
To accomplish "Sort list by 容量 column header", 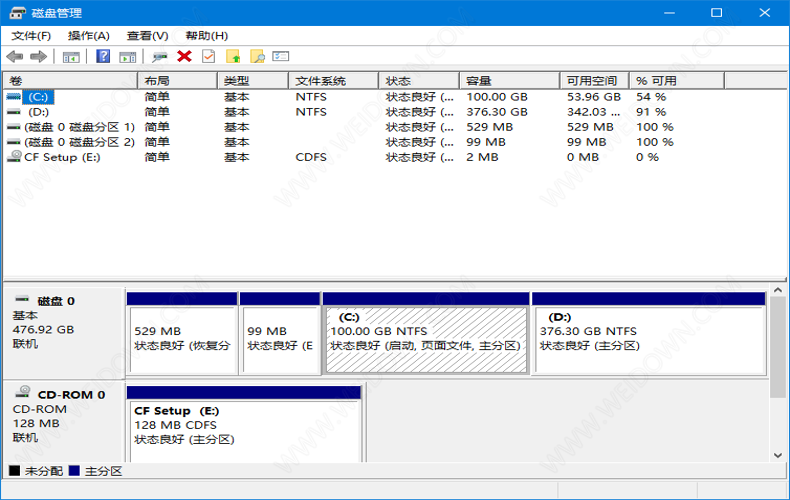I will tap(510, 81).
